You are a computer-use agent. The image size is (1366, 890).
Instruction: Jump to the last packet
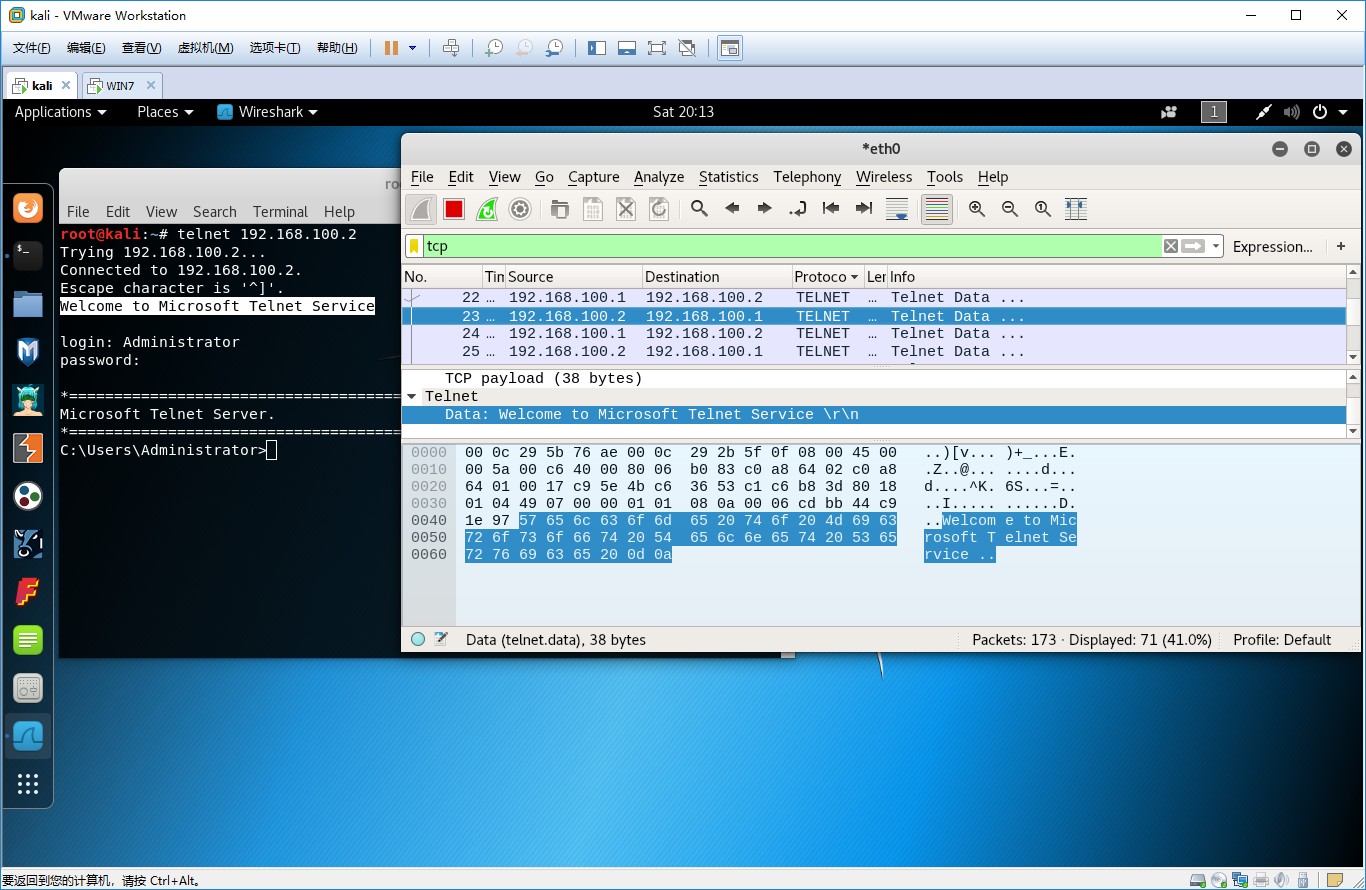(864, 208)
